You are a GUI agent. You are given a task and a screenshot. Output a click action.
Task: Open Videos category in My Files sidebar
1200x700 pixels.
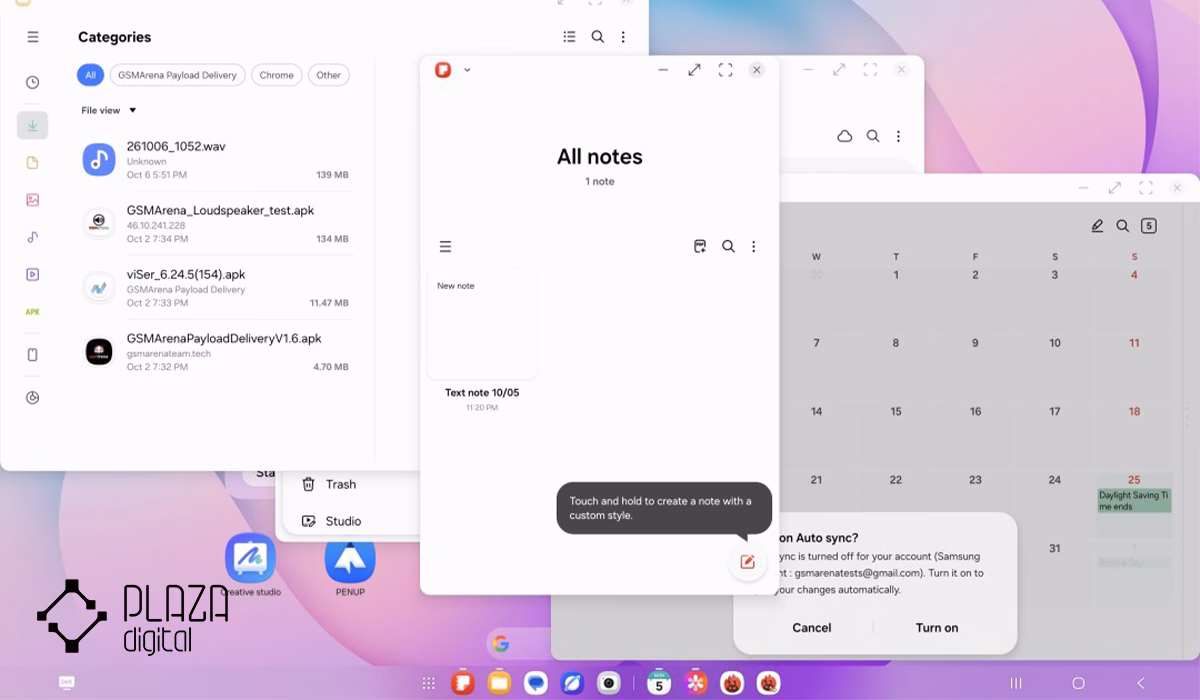tap(33, 274)
